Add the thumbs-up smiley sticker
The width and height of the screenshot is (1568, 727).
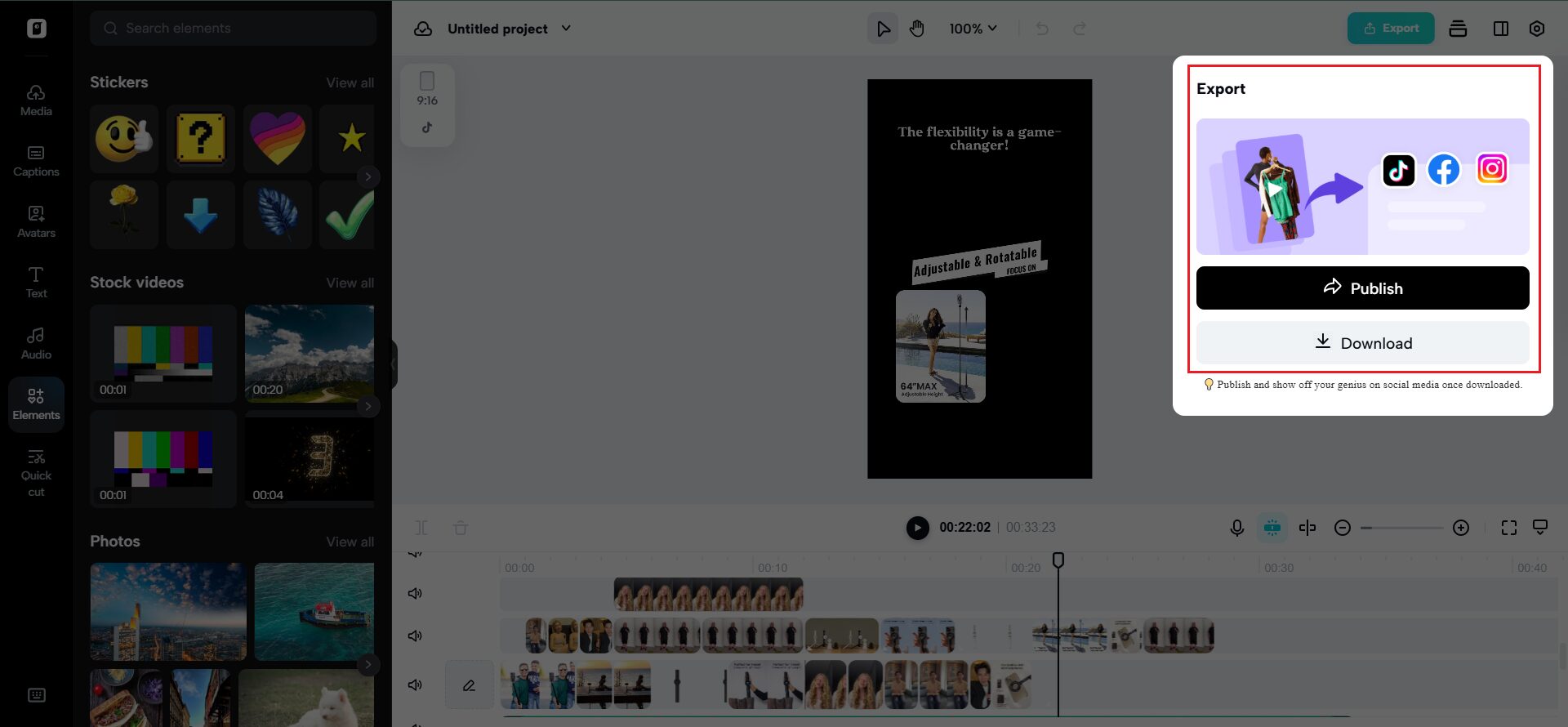(x=124, y=138)
